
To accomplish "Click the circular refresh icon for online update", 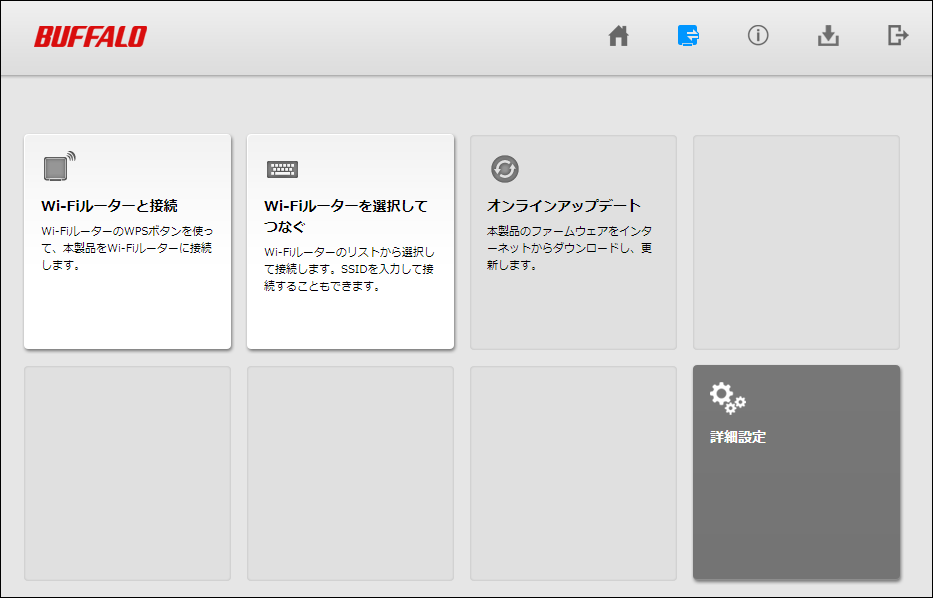I will coord(505,169).
